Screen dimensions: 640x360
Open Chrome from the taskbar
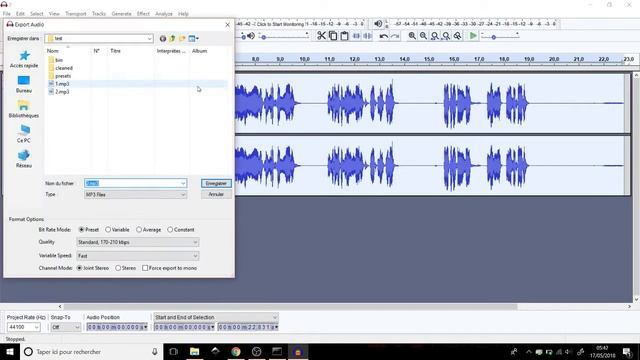point(236,352)
